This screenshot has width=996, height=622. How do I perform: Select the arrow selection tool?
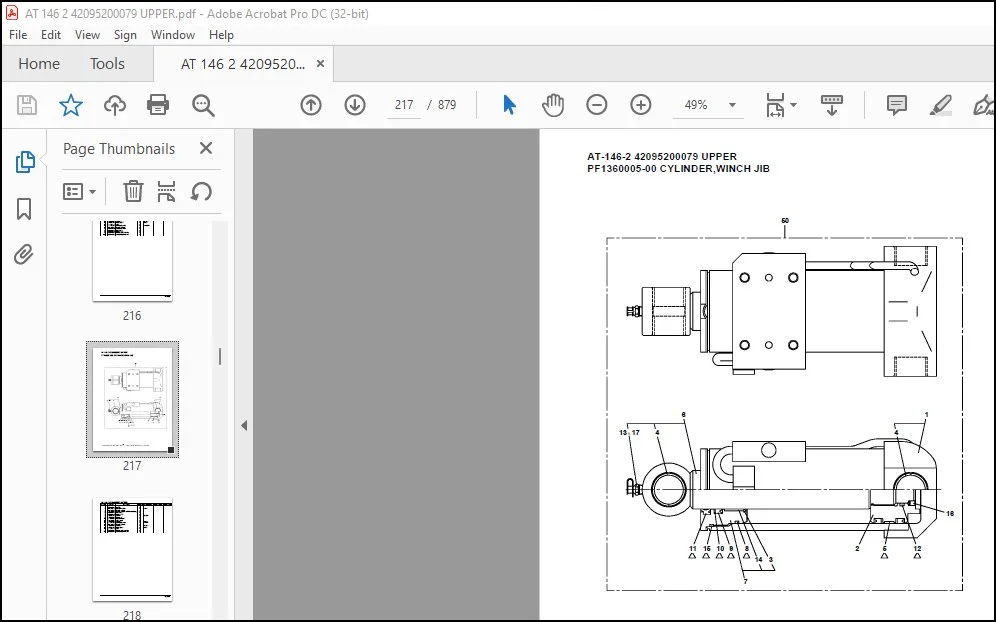509,105
